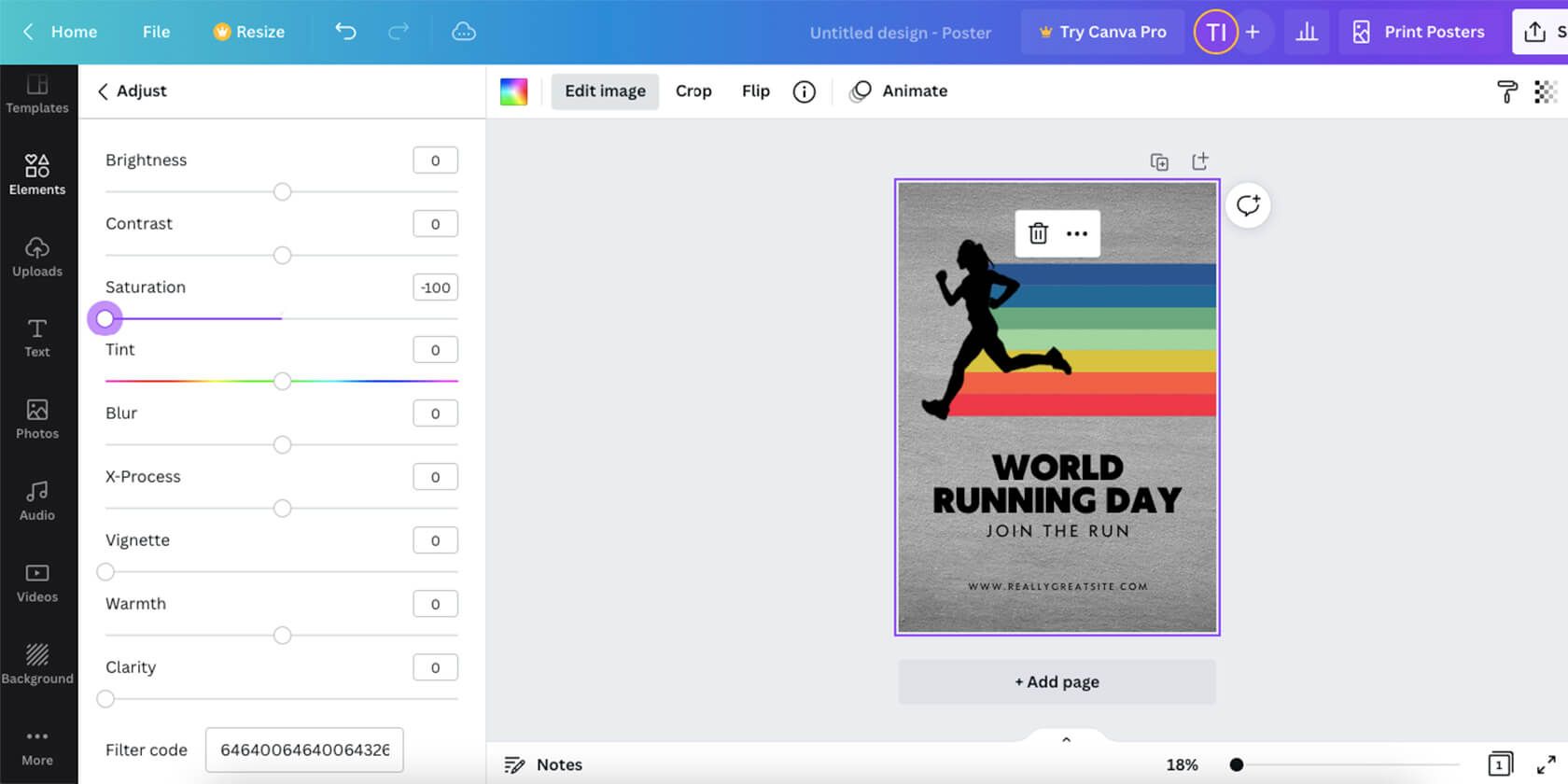Go back from the Adjust panel
1568x784 pixels.
point(103,91)
